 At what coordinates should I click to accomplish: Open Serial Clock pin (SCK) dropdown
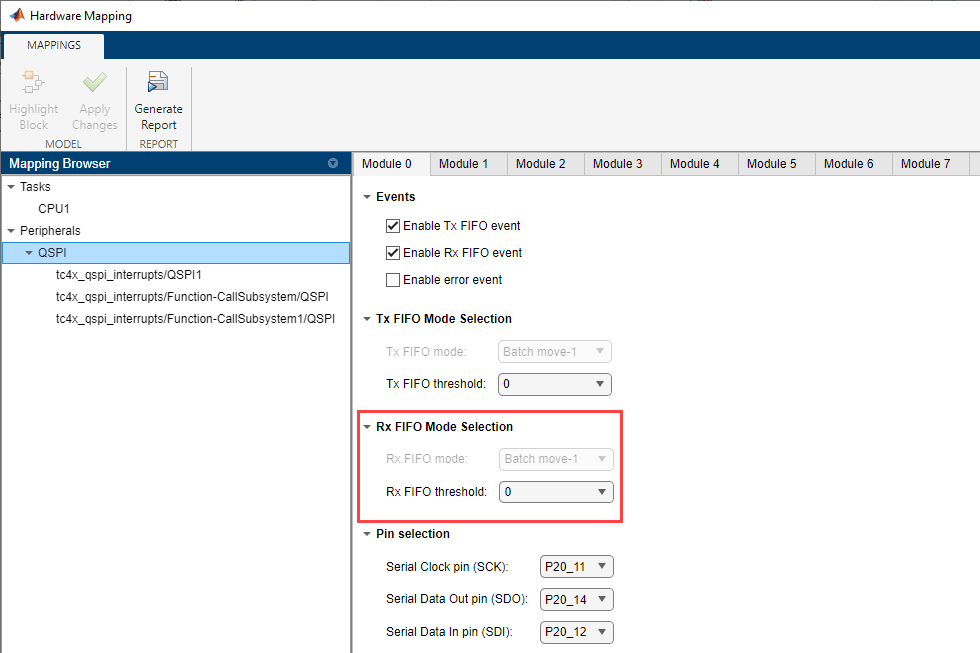tap(576, 567)
